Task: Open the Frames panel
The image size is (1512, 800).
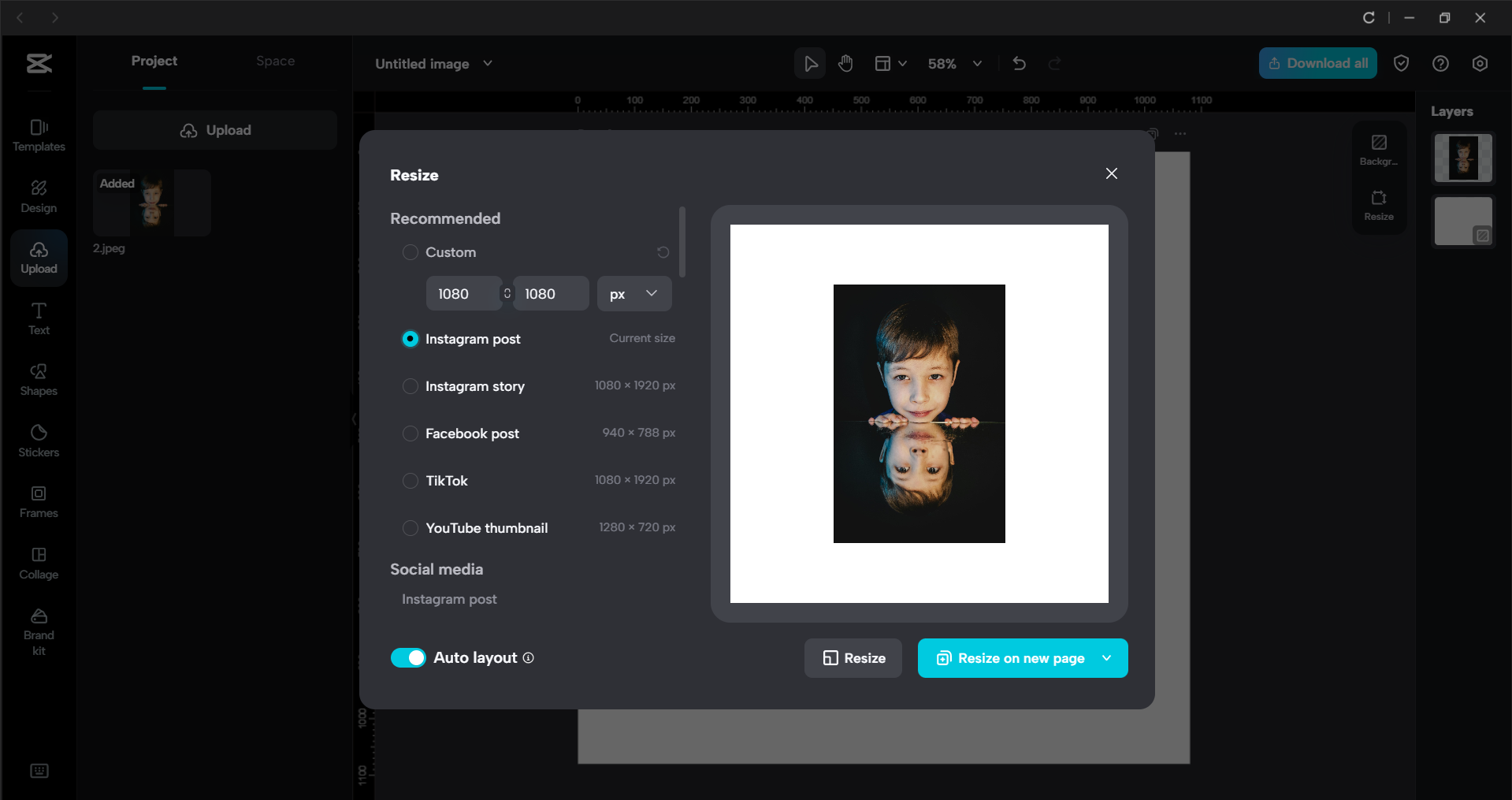Action: pos(38,501)
